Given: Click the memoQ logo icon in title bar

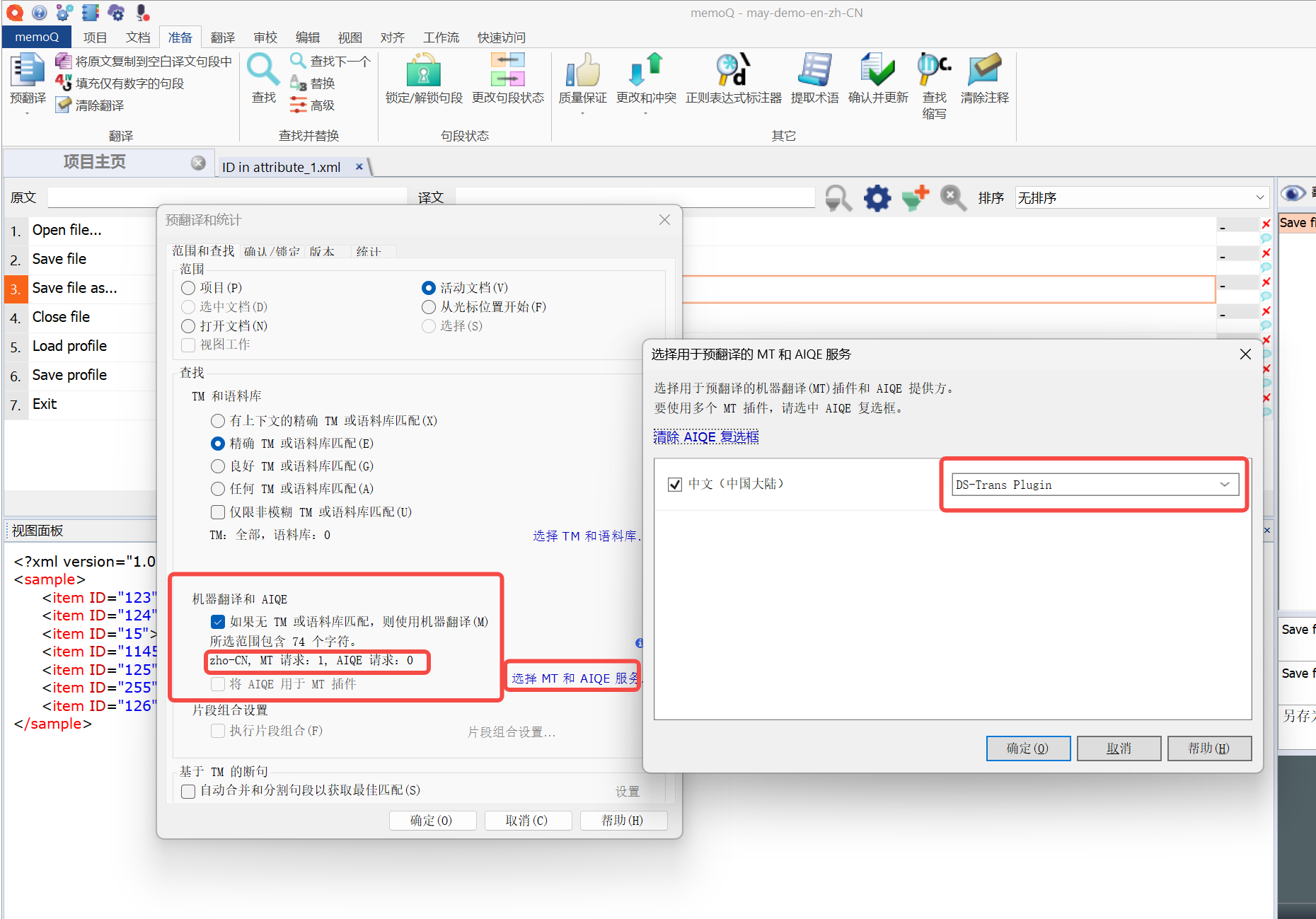Looking at the screenshot, I should point(14,13).
